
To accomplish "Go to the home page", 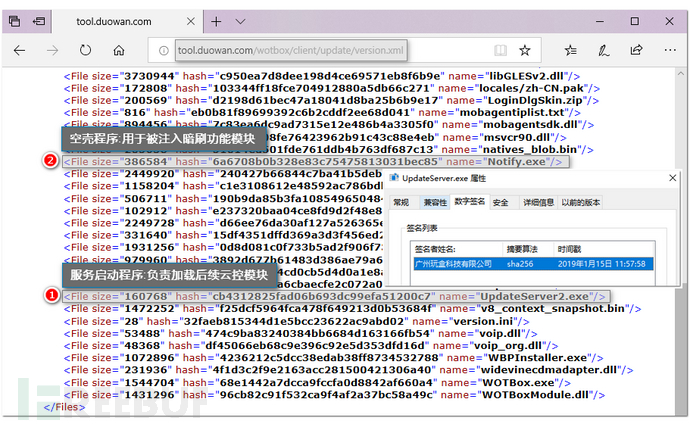I will (x=119, y=51).
